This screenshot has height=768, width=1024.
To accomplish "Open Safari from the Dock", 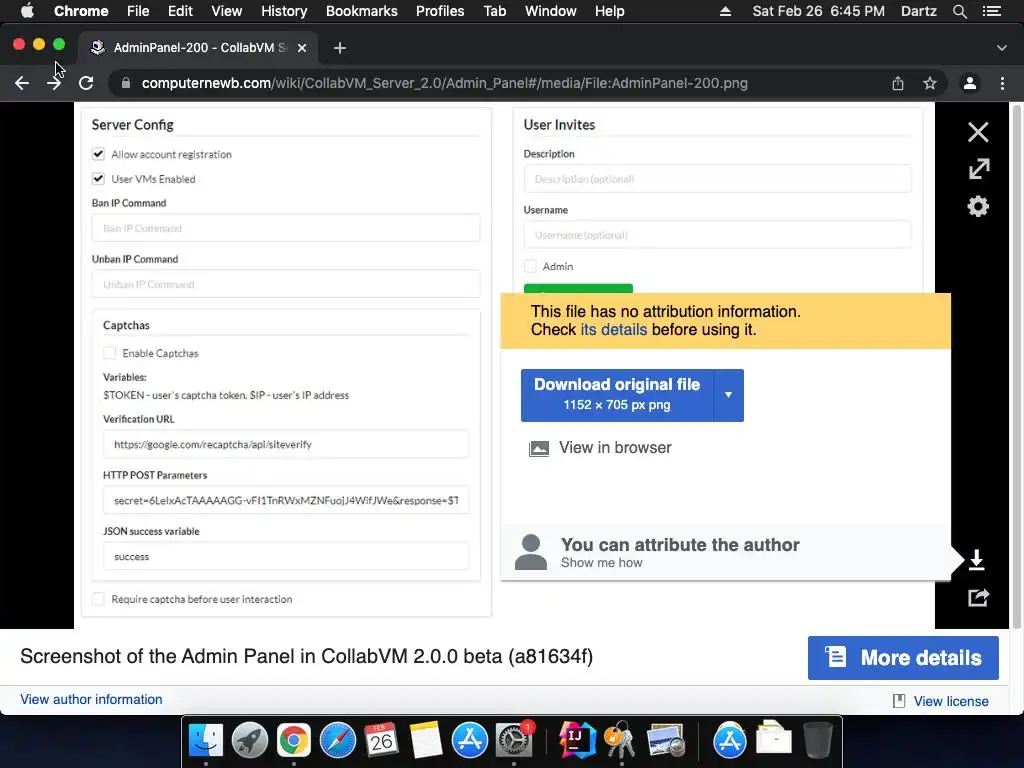I will [x=338, y=740].
